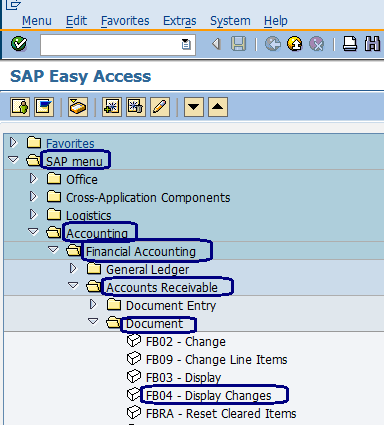Select Financial Accounting tree label
384x427 pixels.
pos(141,252)
